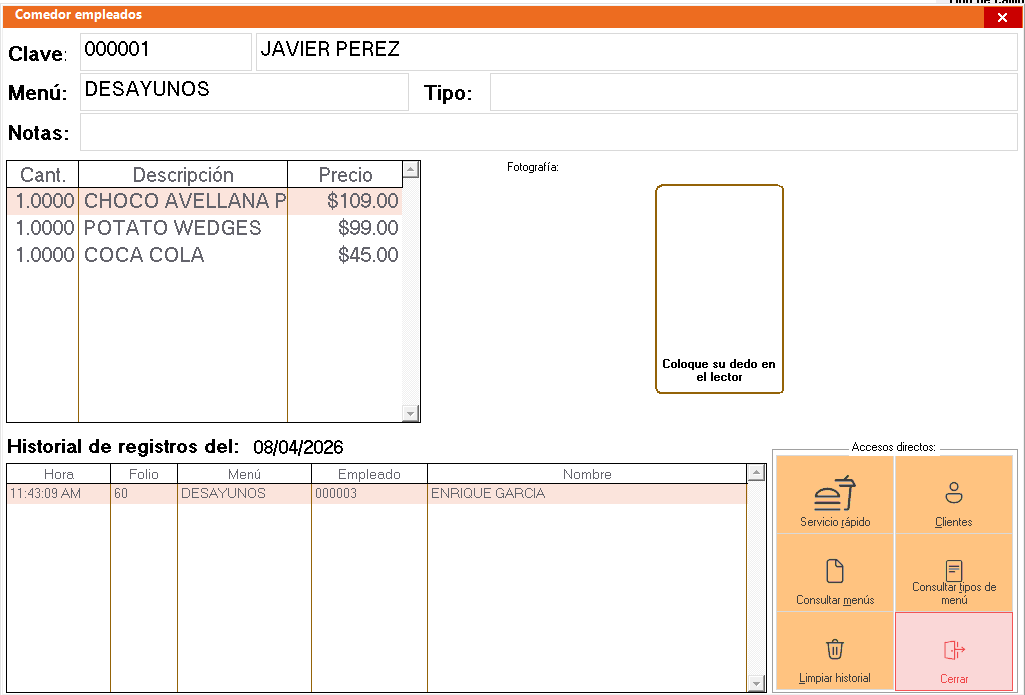Image resolution: width=1025 pixels, height=695 pixels.
Task: Click the Cant. column header
Action: pyautogui.click(x=42, y=175)
